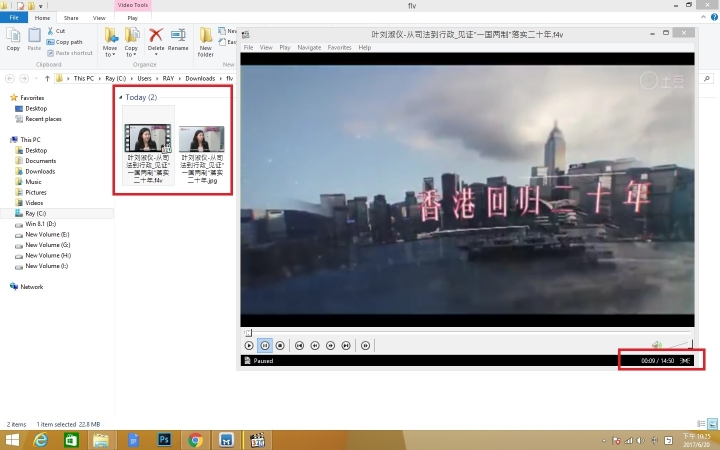Click the seek bar of the video
The height and width of the screenshot is (450, 720).
[x=467, y=332]
